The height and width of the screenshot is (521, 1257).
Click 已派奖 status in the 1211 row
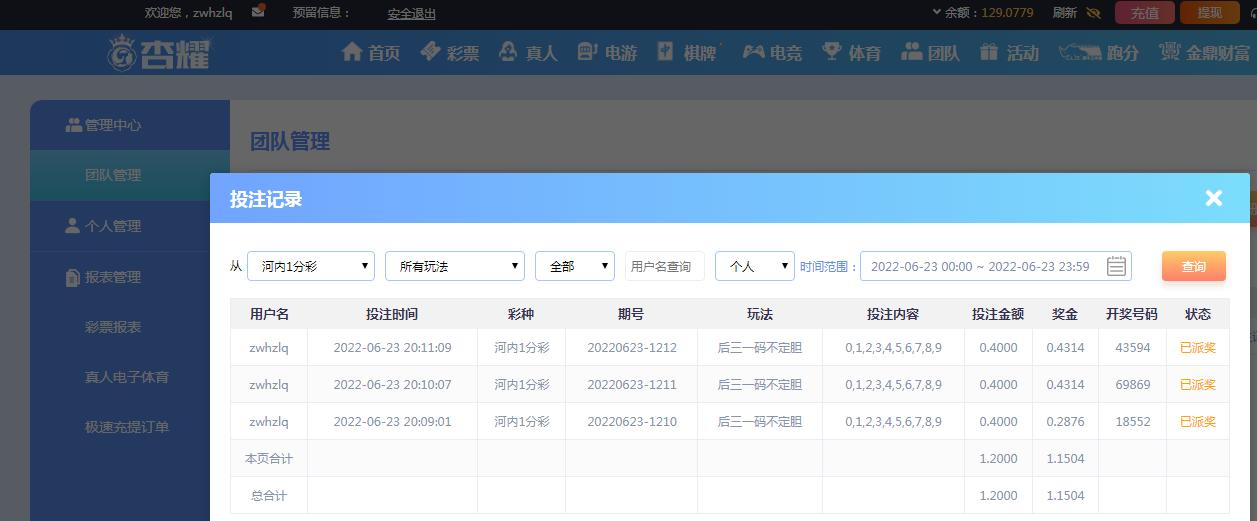[x=1198, y=384]
